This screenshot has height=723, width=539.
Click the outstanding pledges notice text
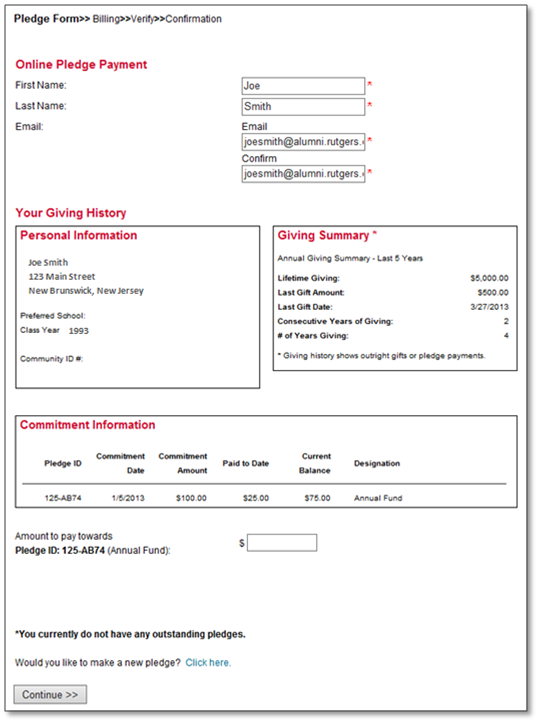point(130,634)
